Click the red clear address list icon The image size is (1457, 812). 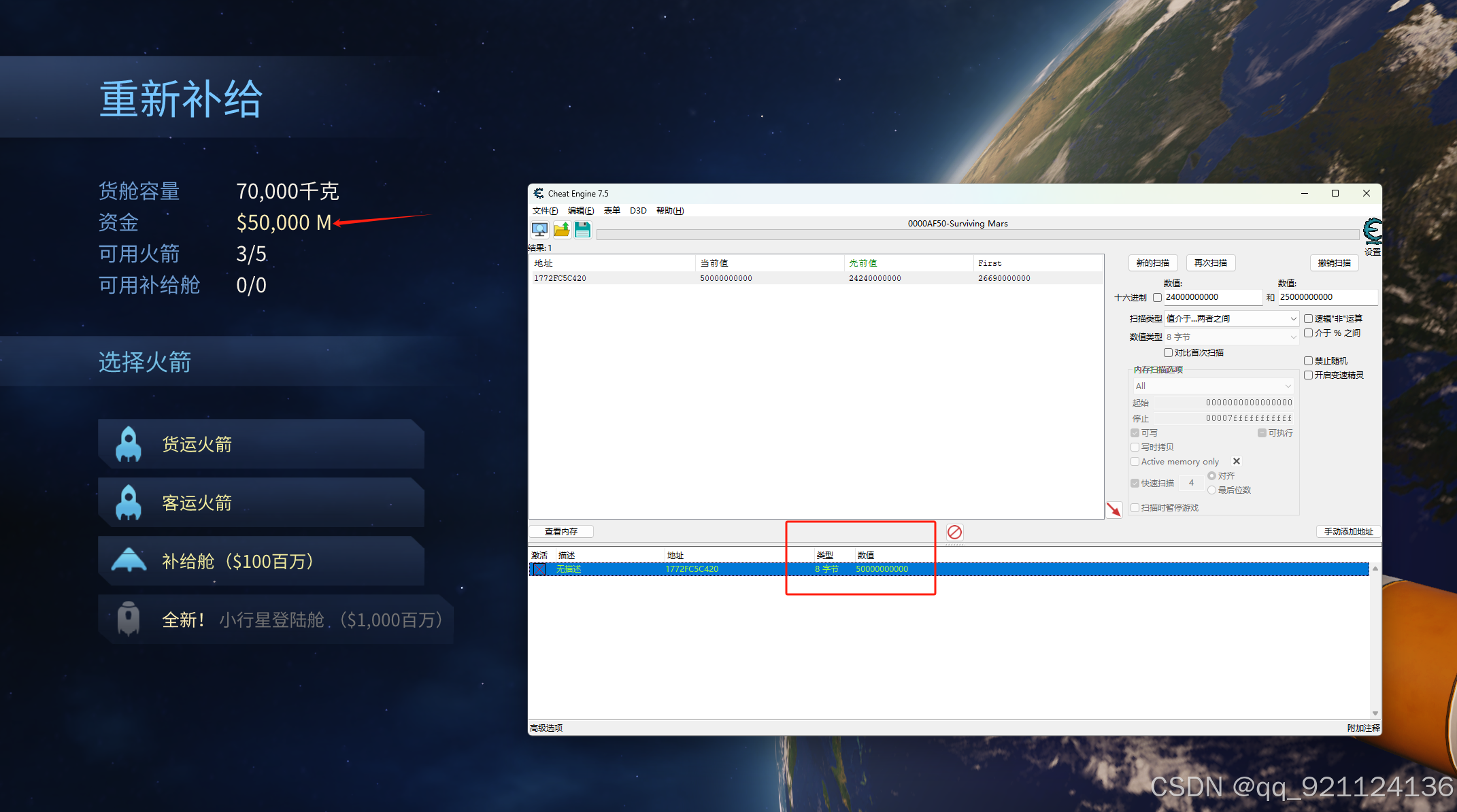(954, 532)
